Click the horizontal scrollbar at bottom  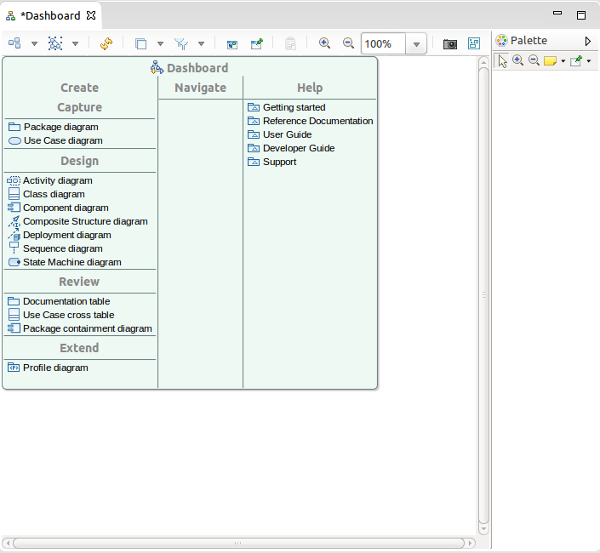pyautogui.click(x=238, y=542)
